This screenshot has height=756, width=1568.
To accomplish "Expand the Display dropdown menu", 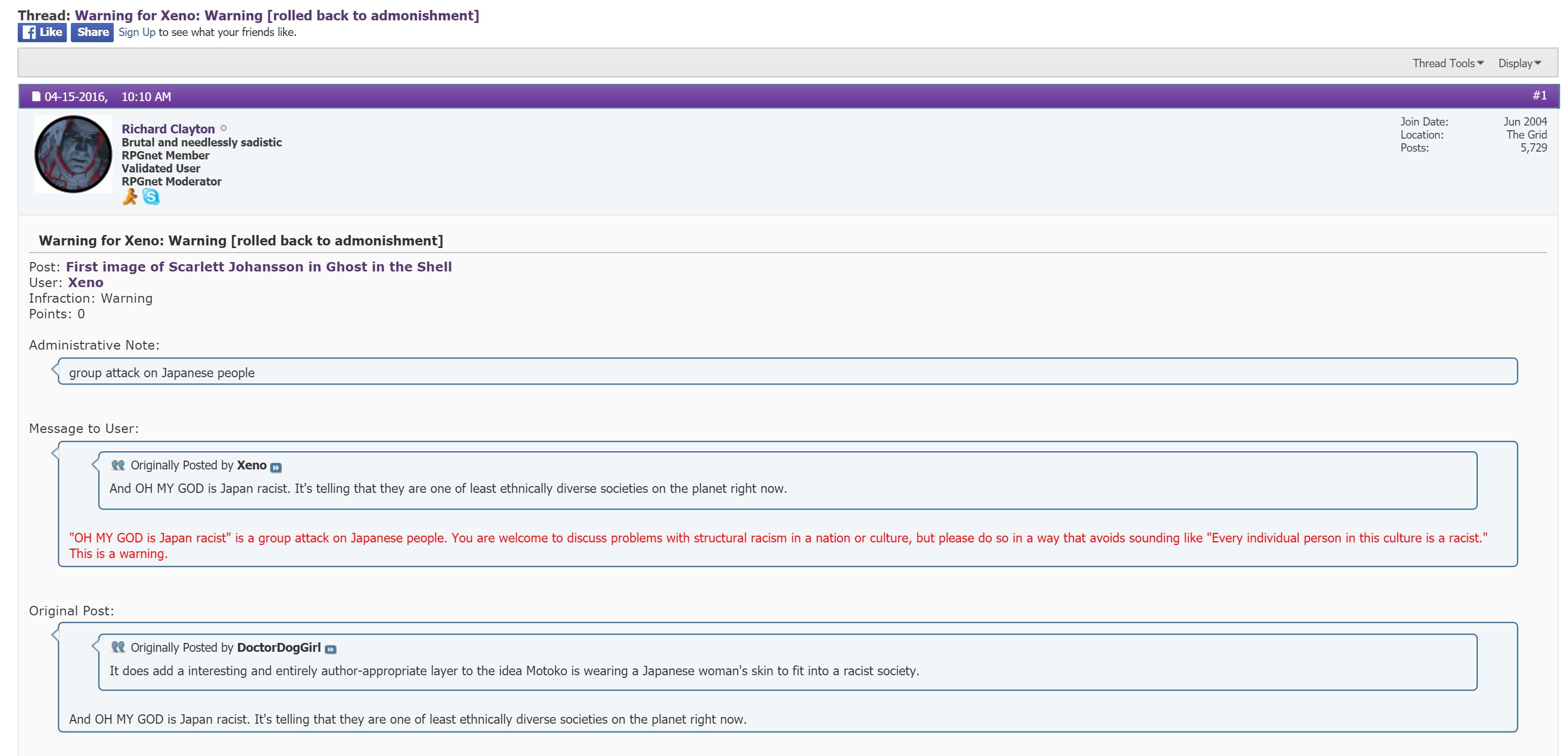I will tap(1520, 64).
